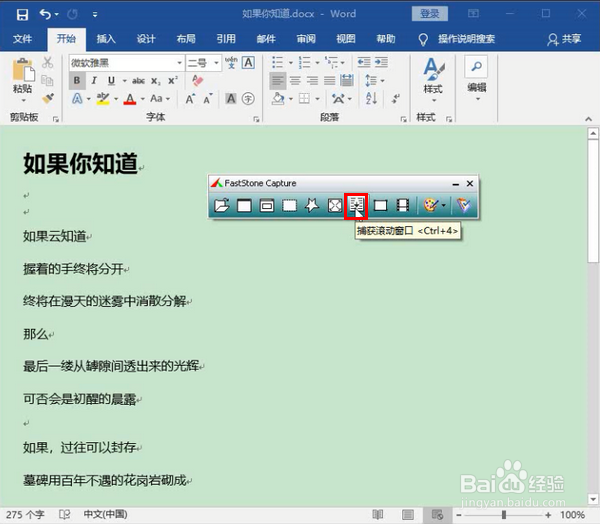Click the 操作说明搜索 tell-me box
This screenshot has height=524, width=600.
pos(466,39)
